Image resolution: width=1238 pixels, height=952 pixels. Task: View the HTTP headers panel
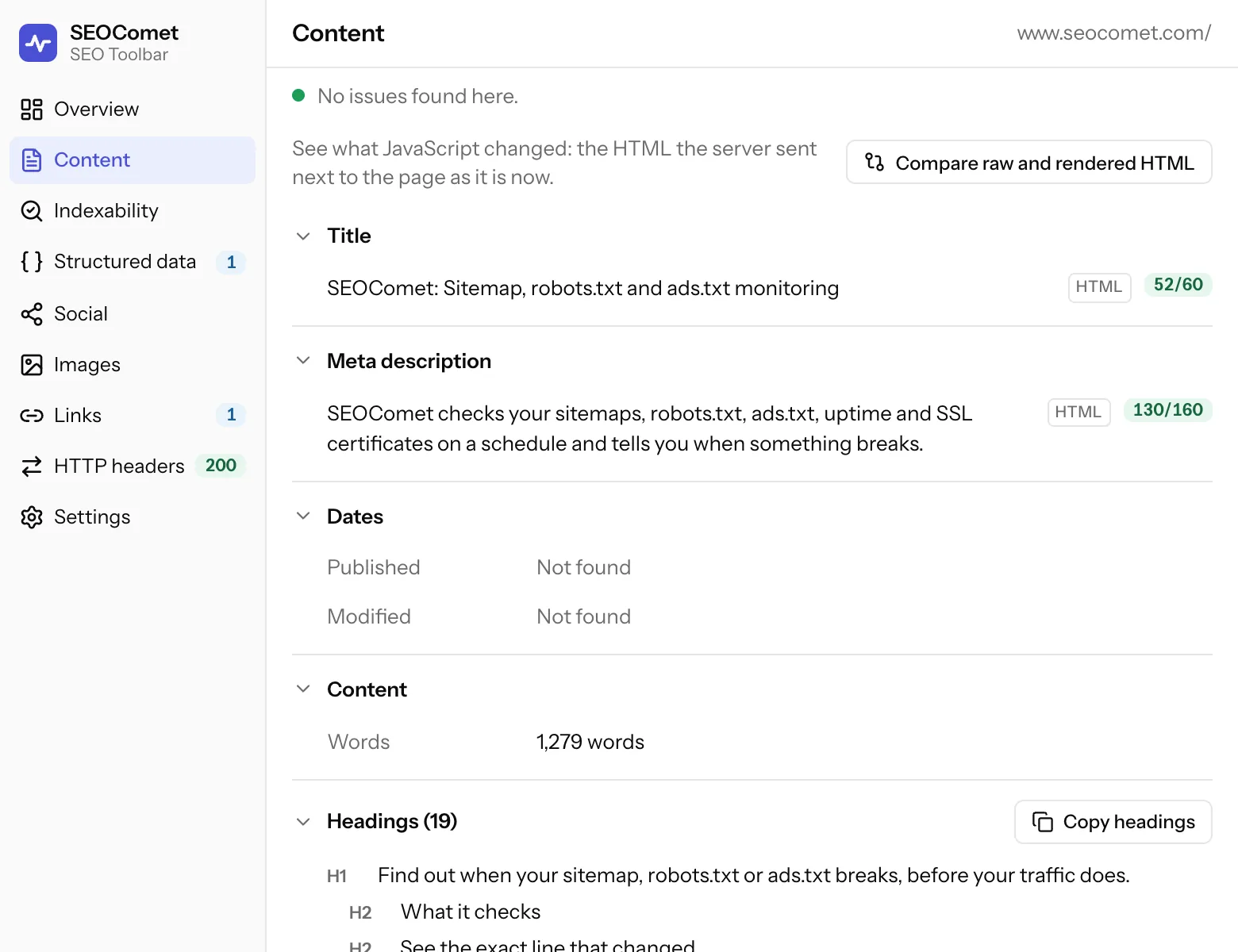[x=133, y=466]
